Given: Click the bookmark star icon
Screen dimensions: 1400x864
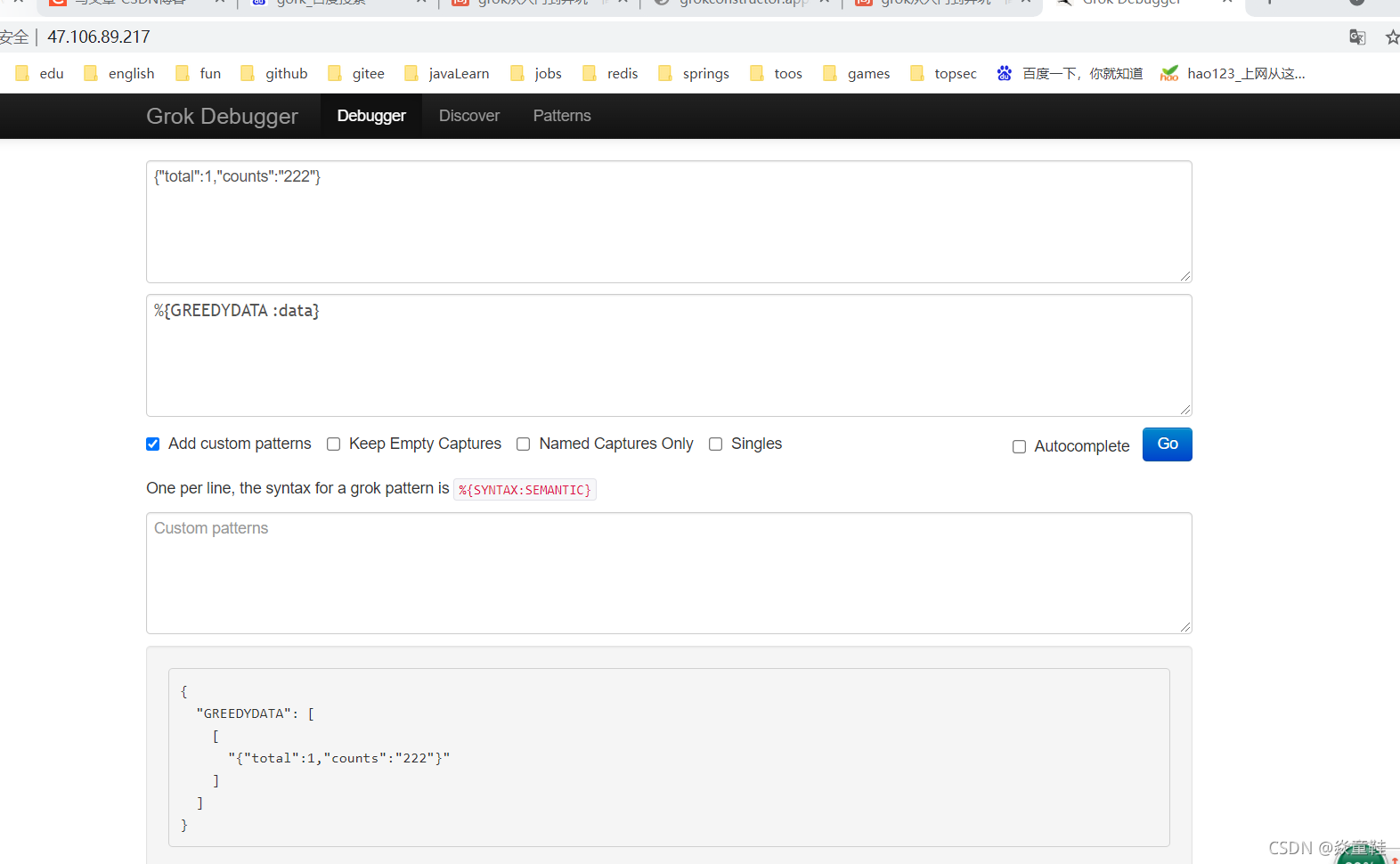Looking at the screenshot, I should [1392, 37].
